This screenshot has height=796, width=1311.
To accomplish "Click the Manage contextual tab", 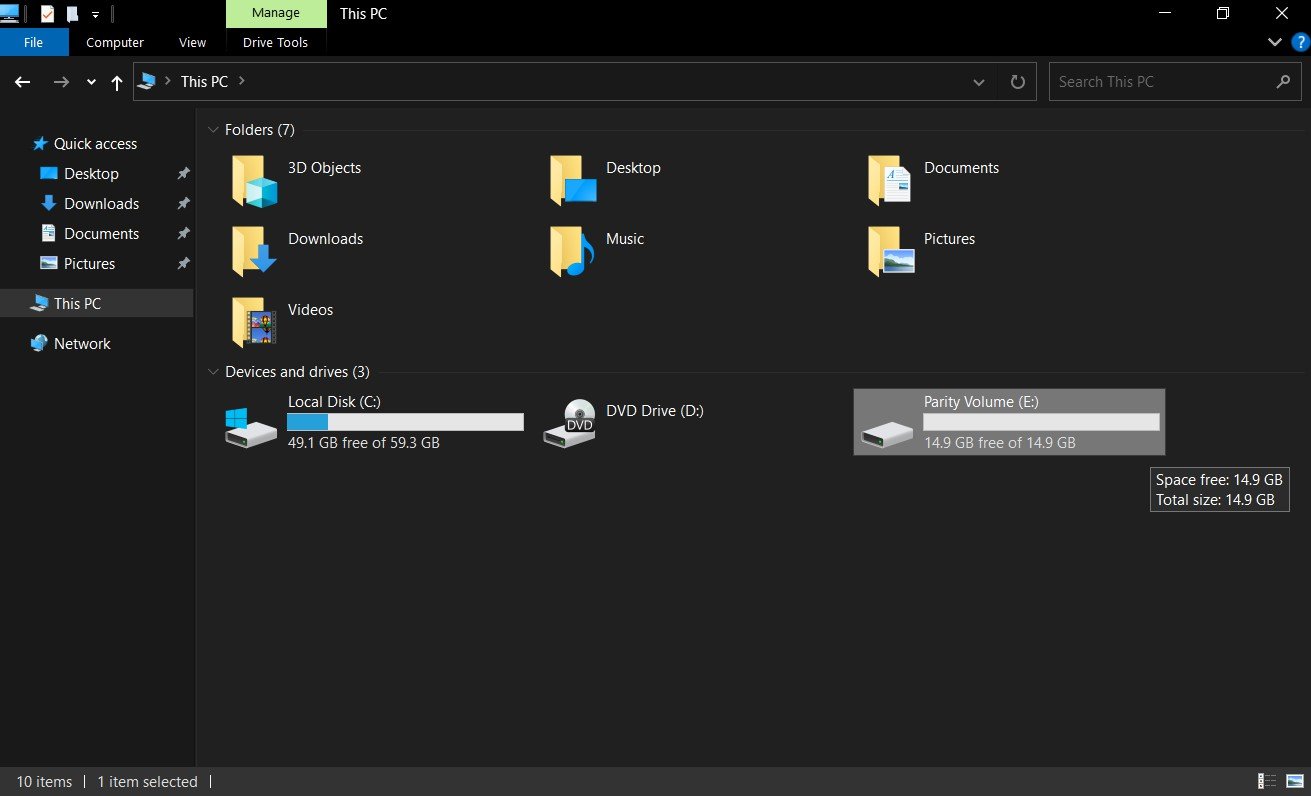I will pyautogui.click(x=276, y=13).
